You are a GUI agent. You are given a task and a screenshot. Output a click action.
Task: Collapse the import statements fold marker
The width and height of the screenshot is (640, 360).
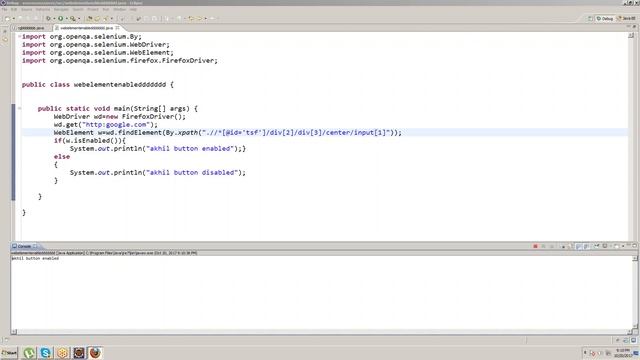click(x=19, y=36)
